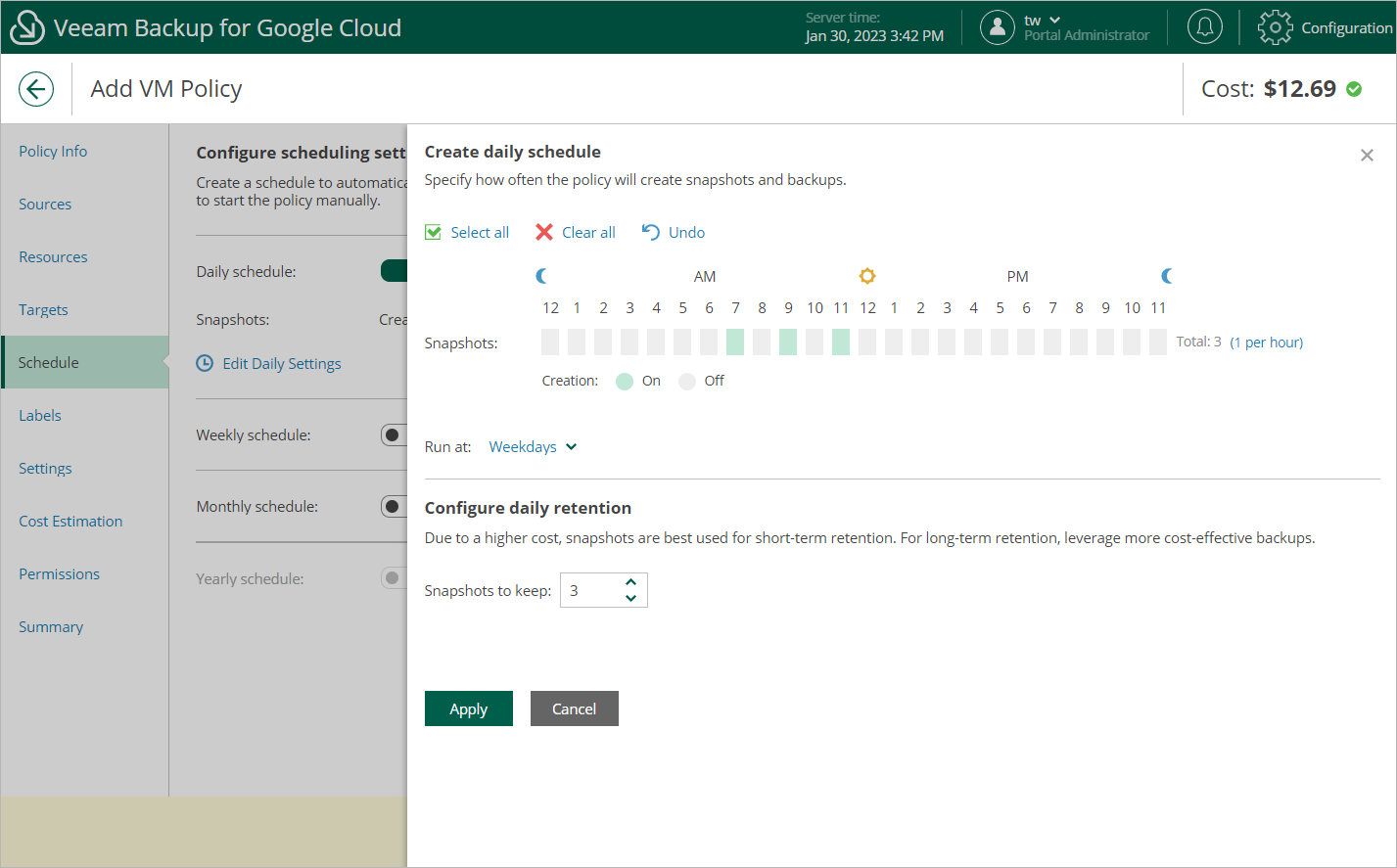Click the Select all link

pyautogui.click(x=480, y=232)
